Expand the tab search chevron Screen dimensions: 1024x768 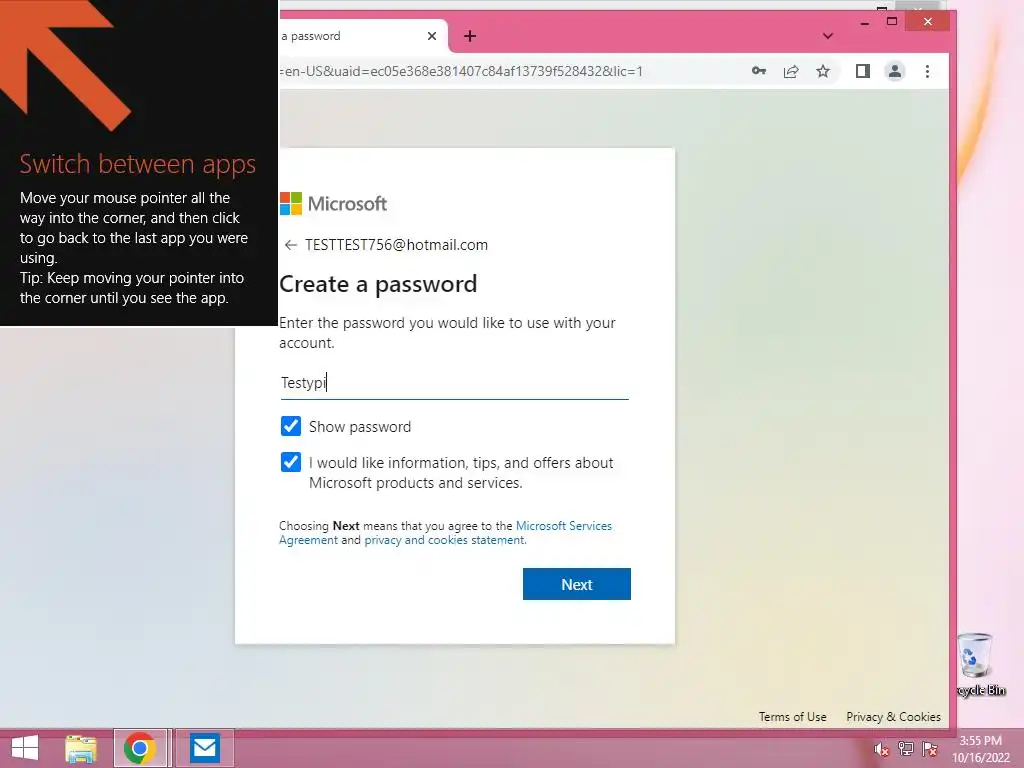[x=828, y=36]
